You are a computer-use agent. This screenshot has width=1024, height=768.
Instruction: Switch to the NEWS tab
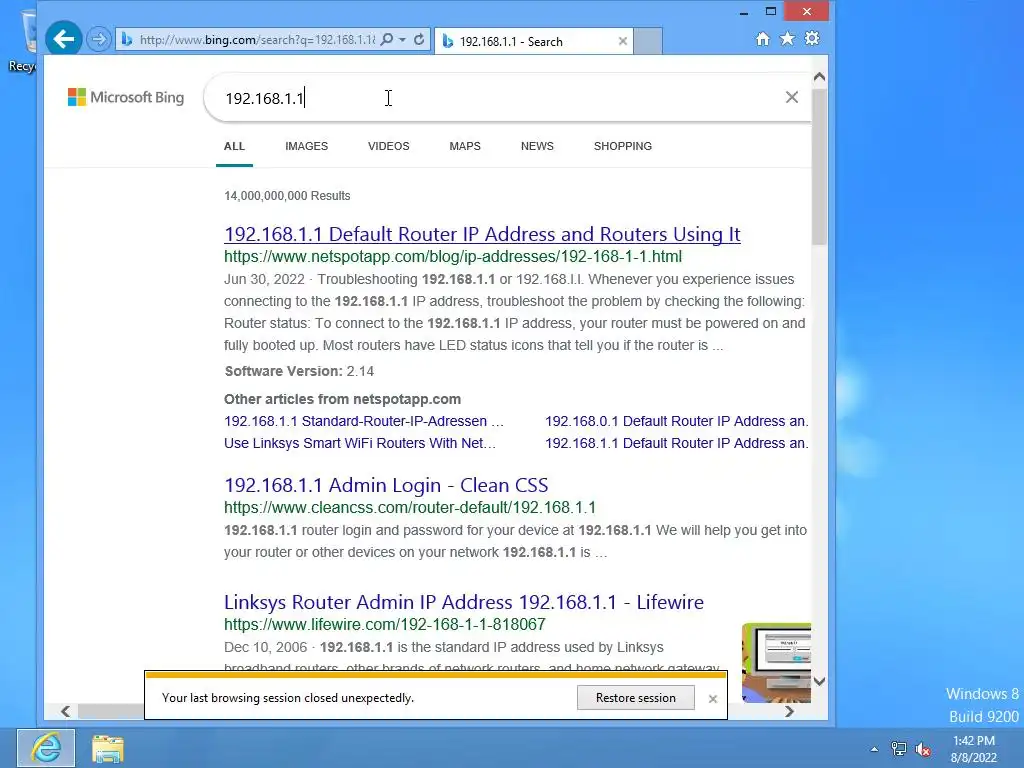pyautogui.click(x=537, y=146)
